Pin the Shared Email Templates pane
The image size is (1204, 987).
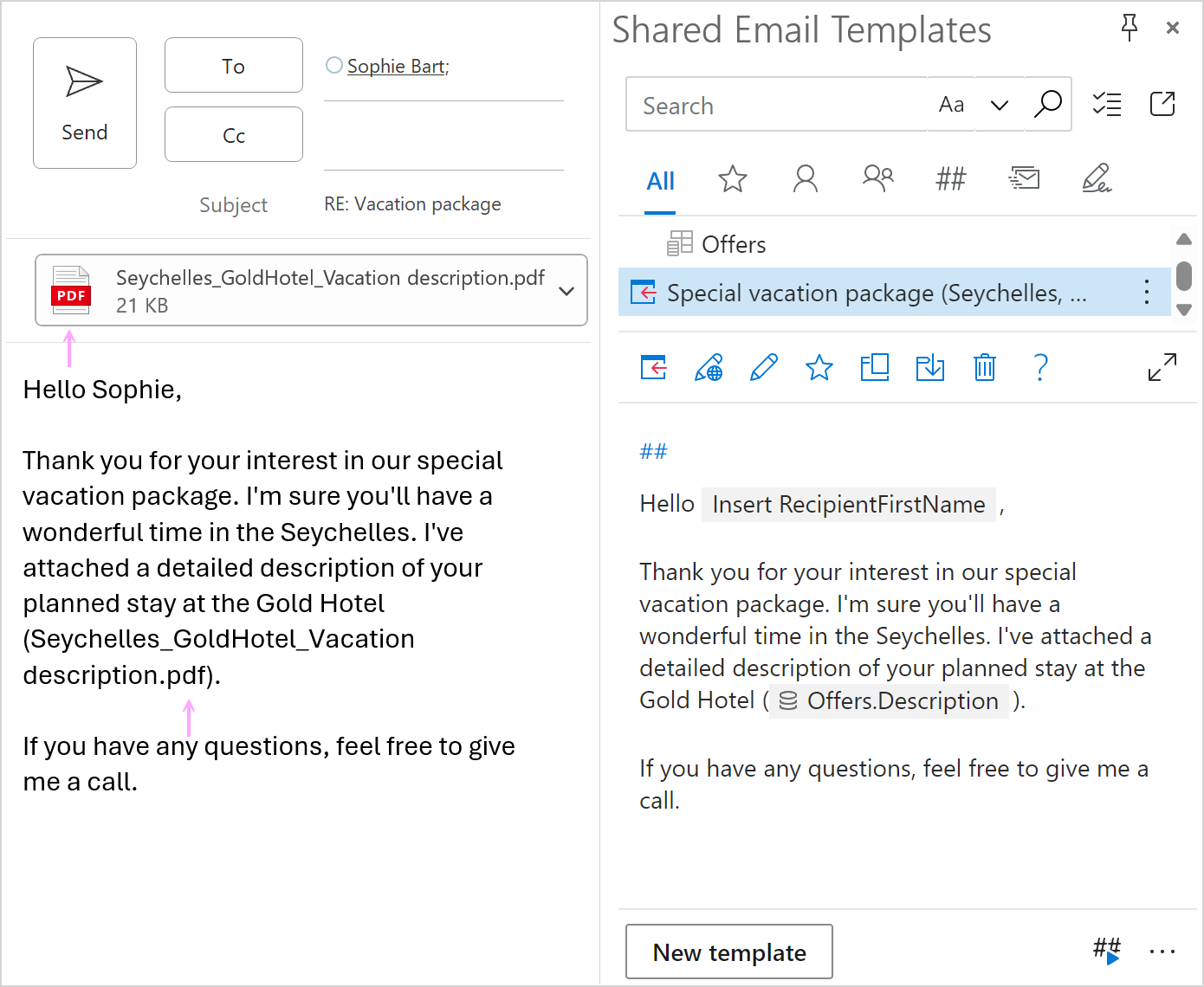[1130, 28]
